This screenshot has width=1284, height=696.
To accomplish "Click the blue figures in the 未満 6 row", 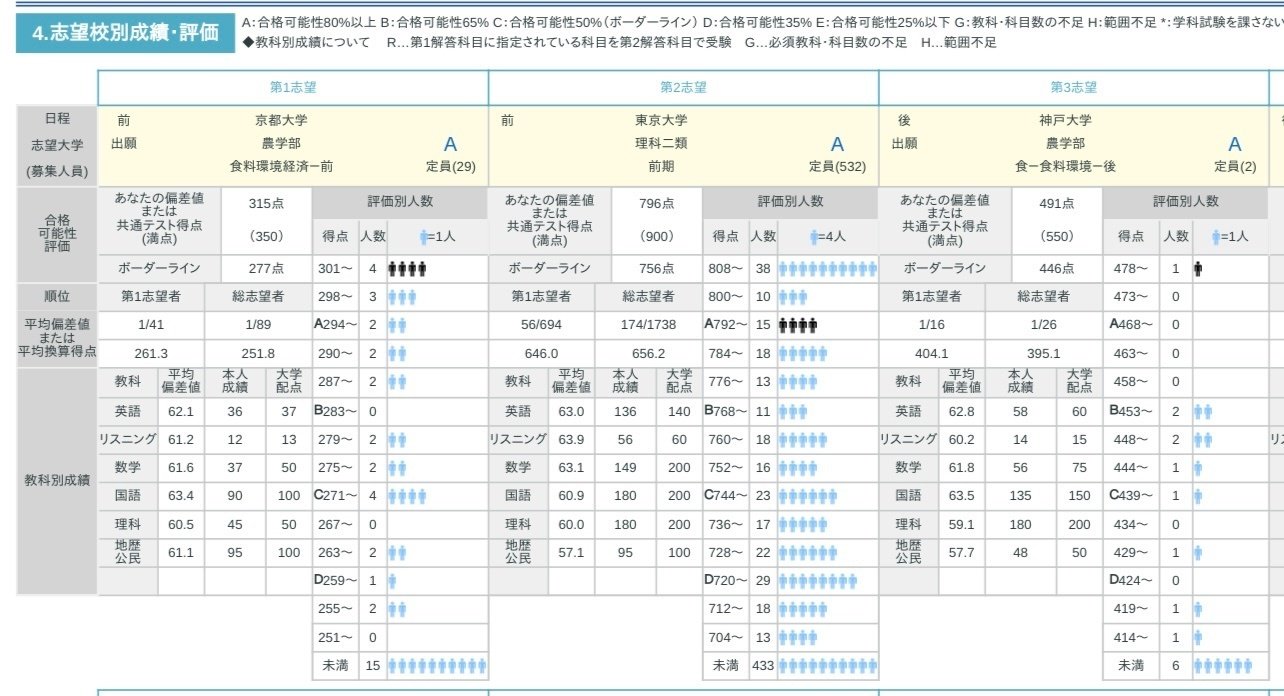I will (1222, 666).
